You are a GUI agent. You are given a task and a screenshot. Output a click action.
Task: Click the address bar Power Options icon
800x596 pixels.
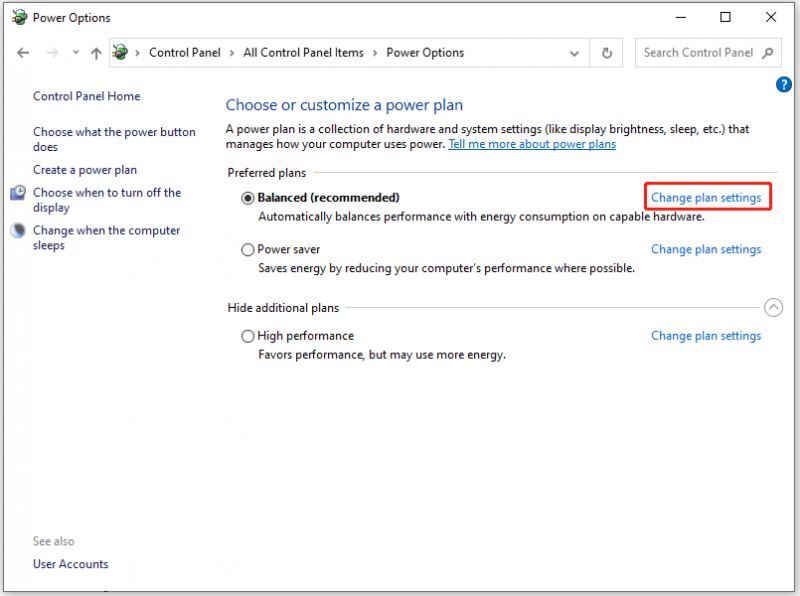click(120, 52)
